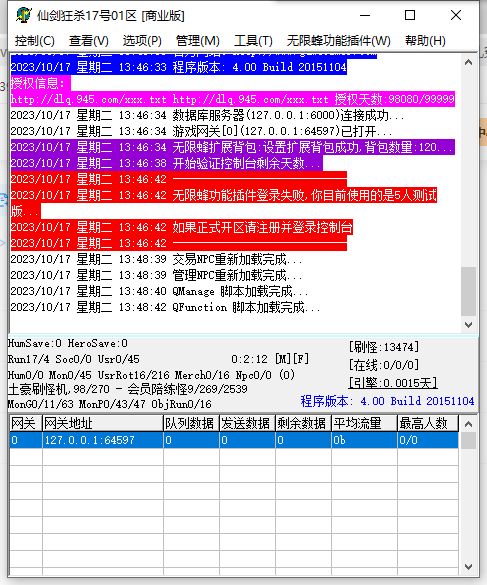Viewport: 487px width, 585px height.
Task: Click the 管理NPC重新加载完成 log line
Action: click(x=156, y=275)
